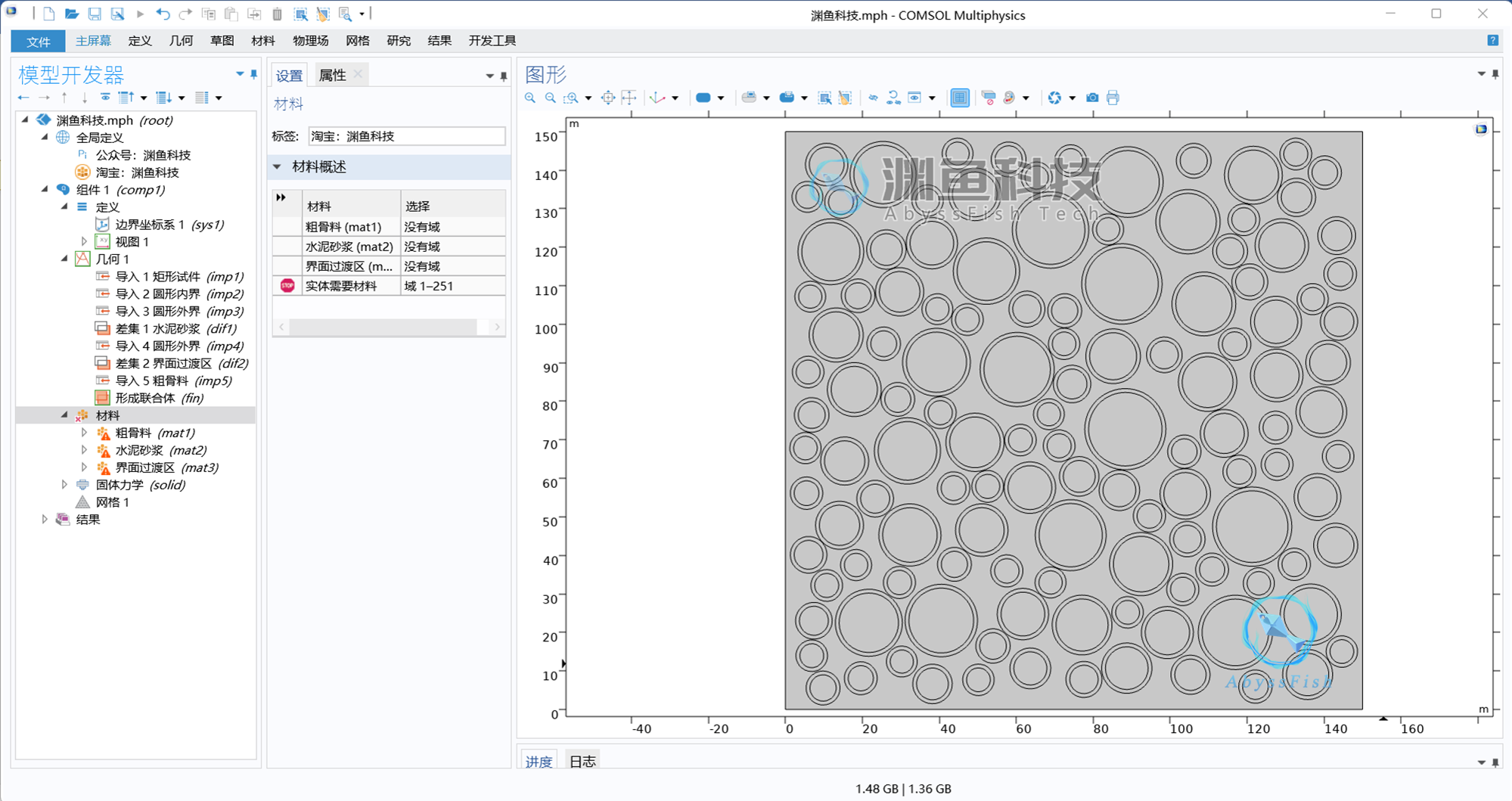Select 网格 1 node in the tree
The image size is (1512, 801).
(x=113, y=502)
